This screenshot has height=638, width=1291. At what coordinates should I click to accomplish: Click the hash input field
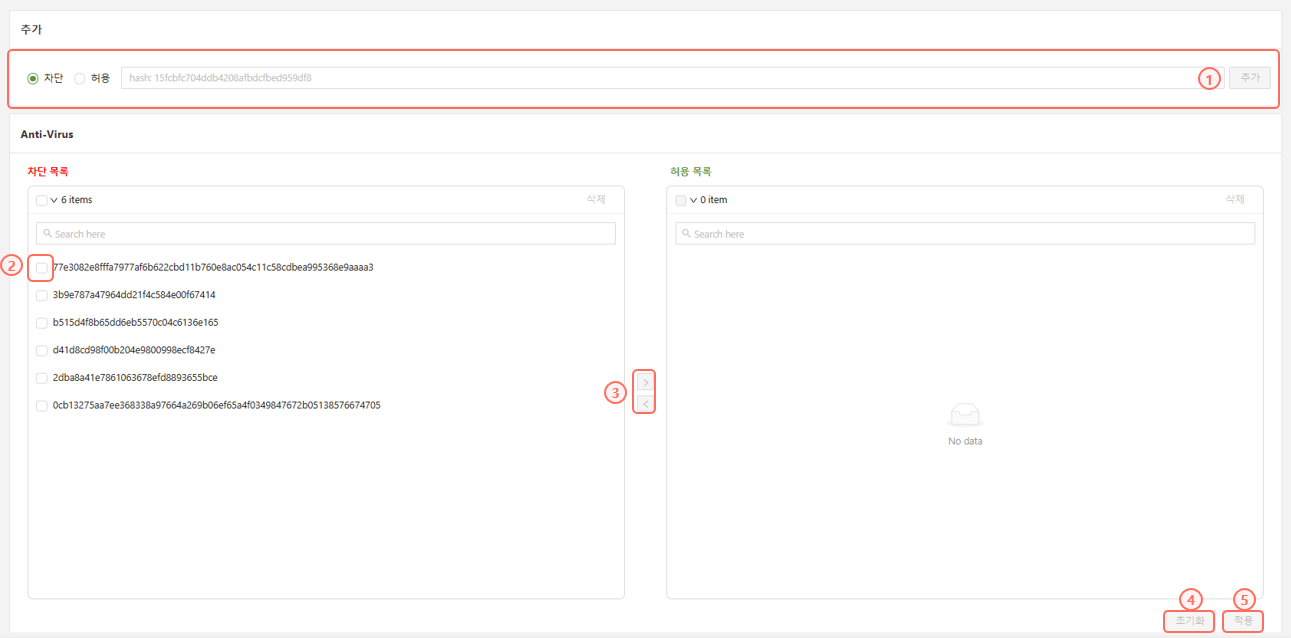(658, 78)
